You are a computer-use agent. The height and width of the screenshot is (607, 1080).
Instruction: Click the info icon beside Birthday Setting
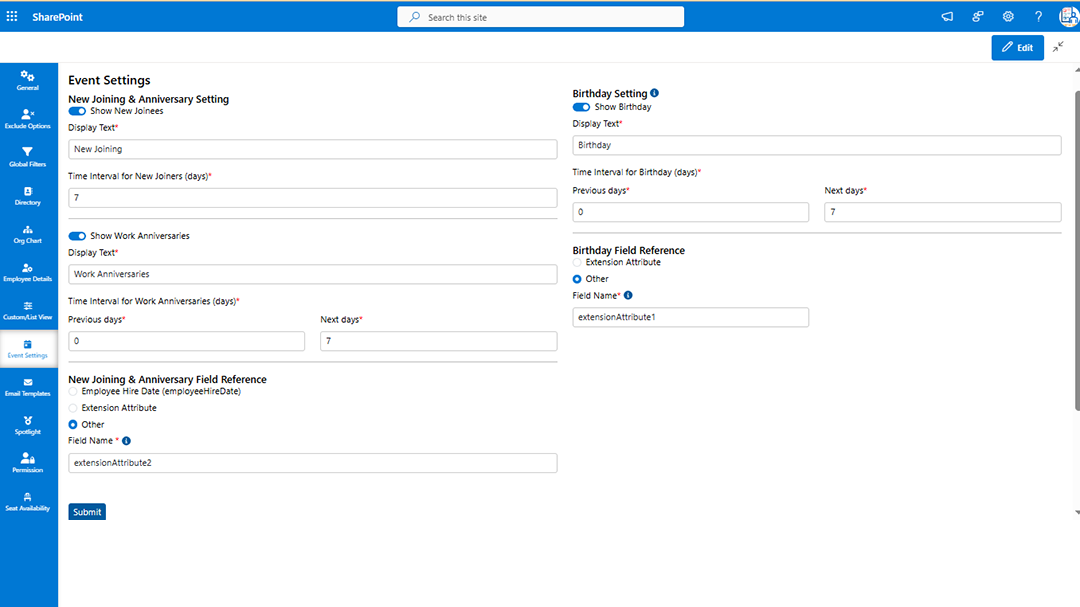(x=653, y=93)
